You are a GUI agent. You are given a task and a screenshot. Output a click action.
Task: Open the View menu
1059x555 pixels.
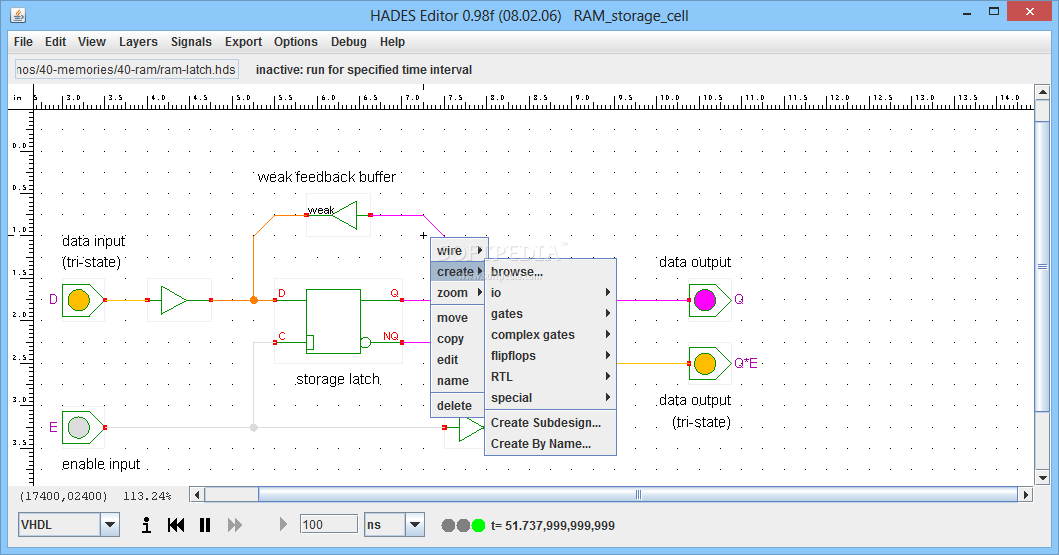pyautogui.click(x=92, y=42)
